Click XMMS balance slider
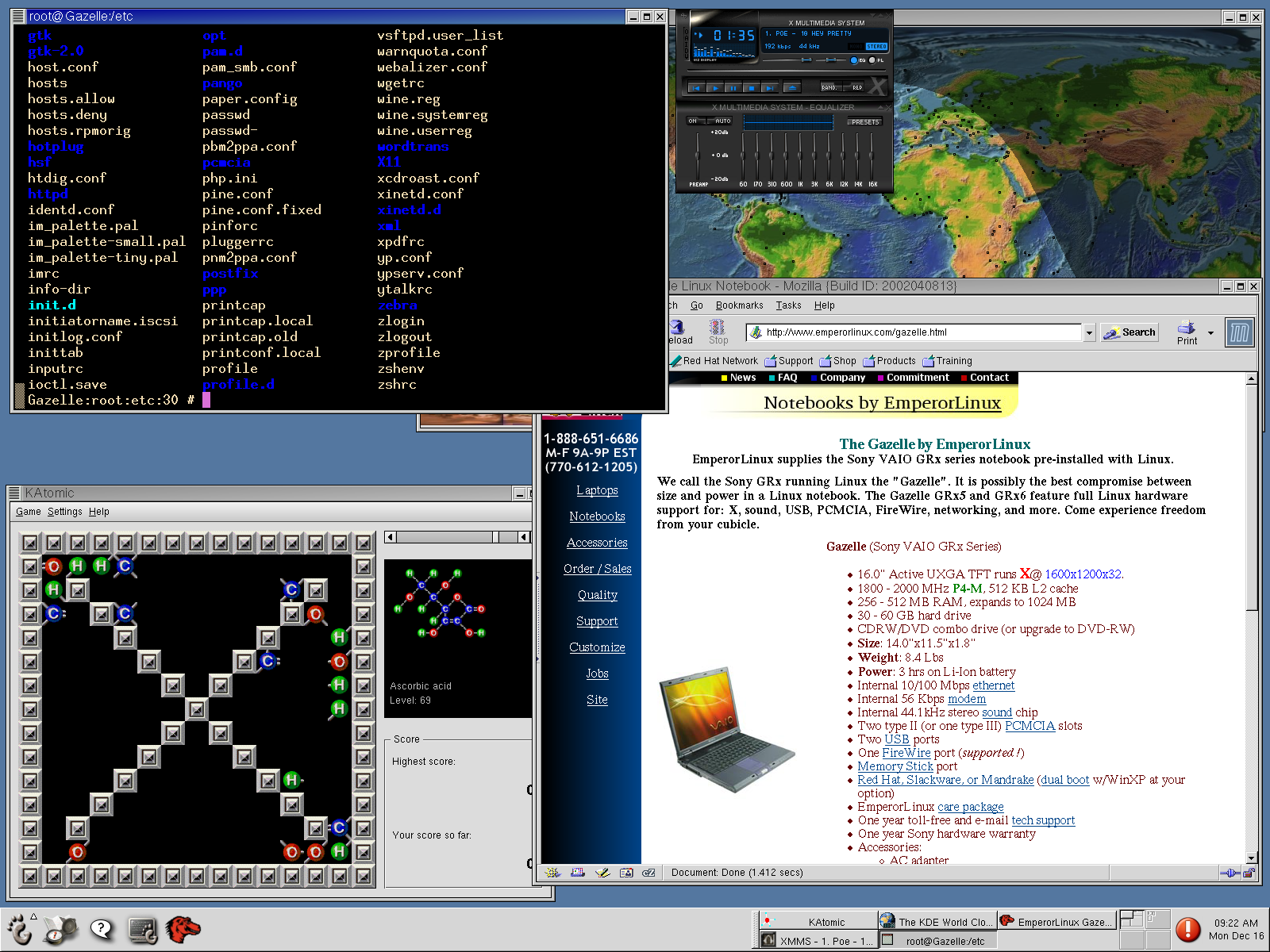 click(831, 60)
